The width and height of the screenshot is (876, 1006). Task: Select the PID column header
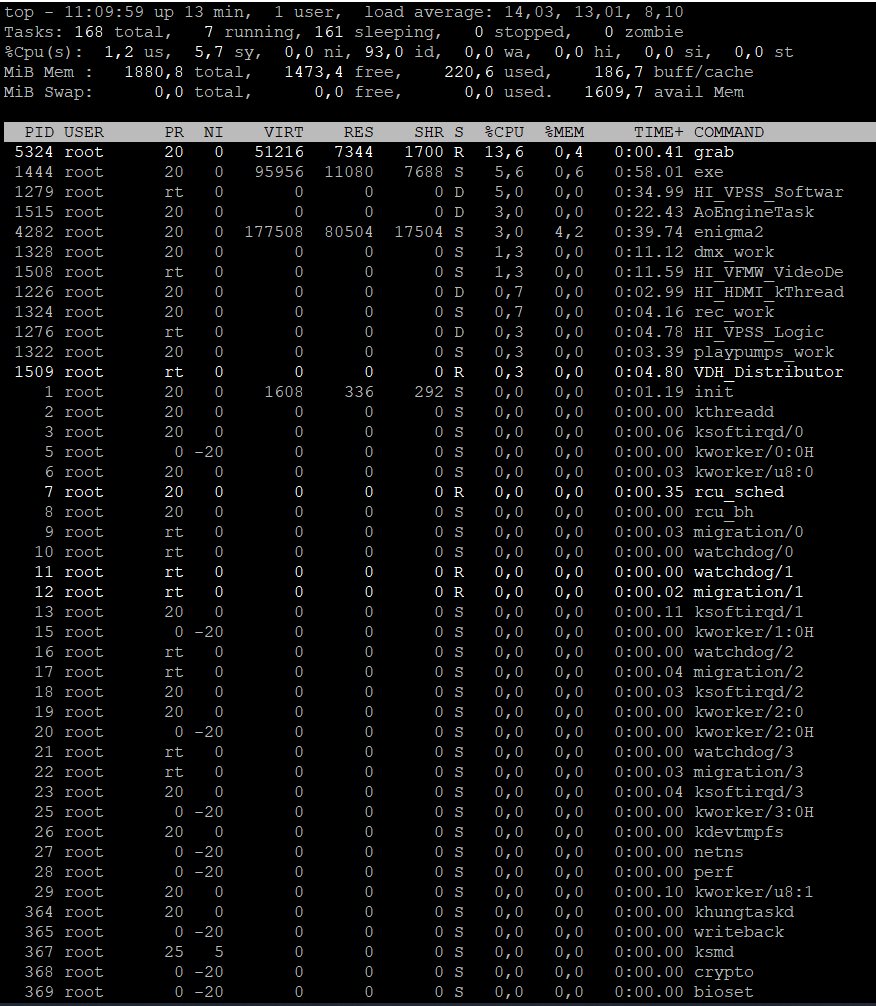(x=40, y=132)
